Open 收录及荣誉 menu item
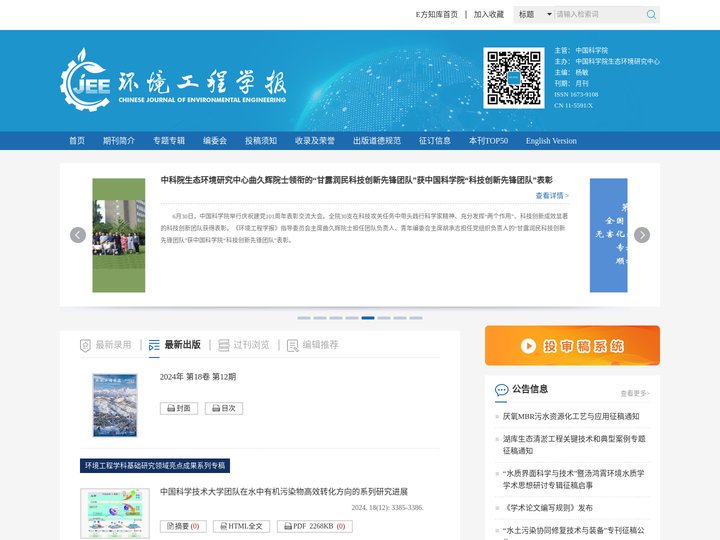The width and height of the screenshot is (720, 540). (315, 141)
